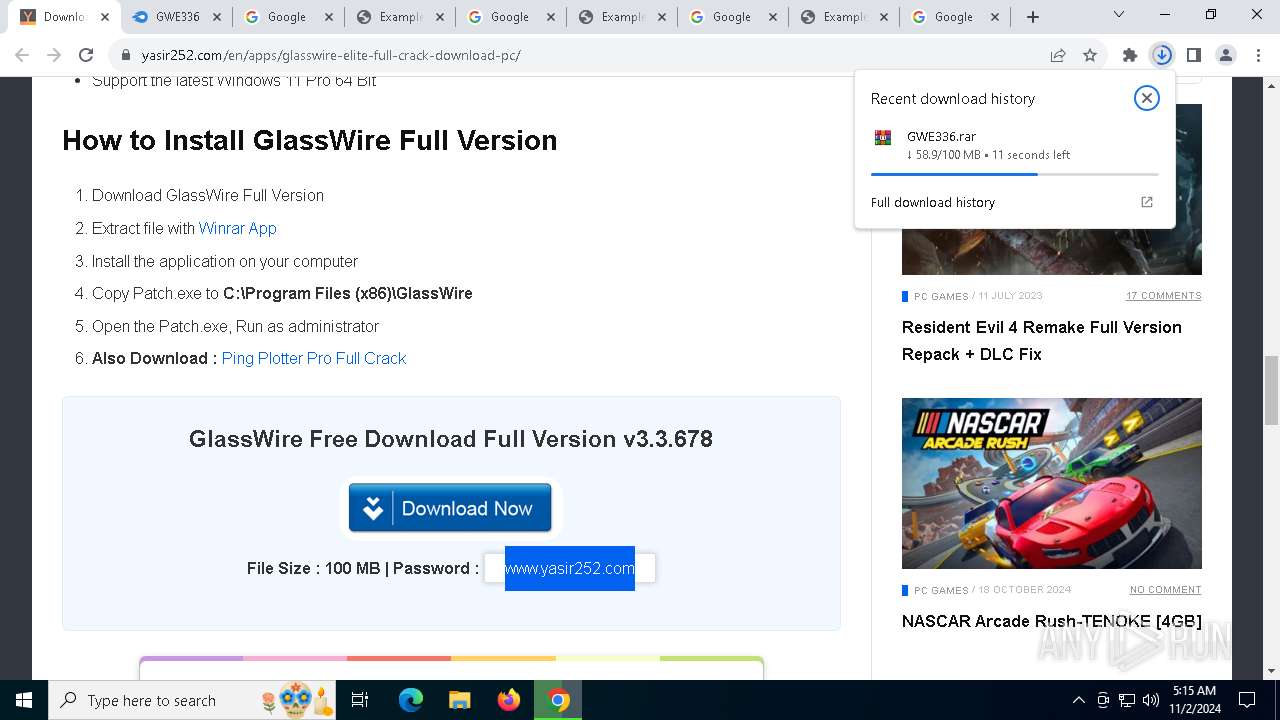
Task: Open the volume control tray icon
Action: [x=1151, y=700]
